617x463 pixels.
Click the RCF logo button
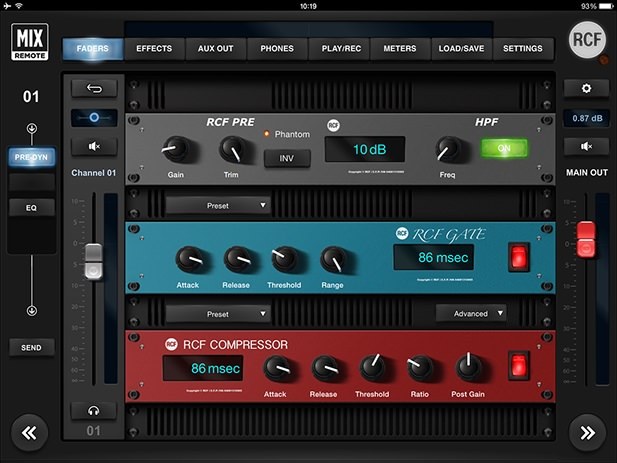coord(587,40)
